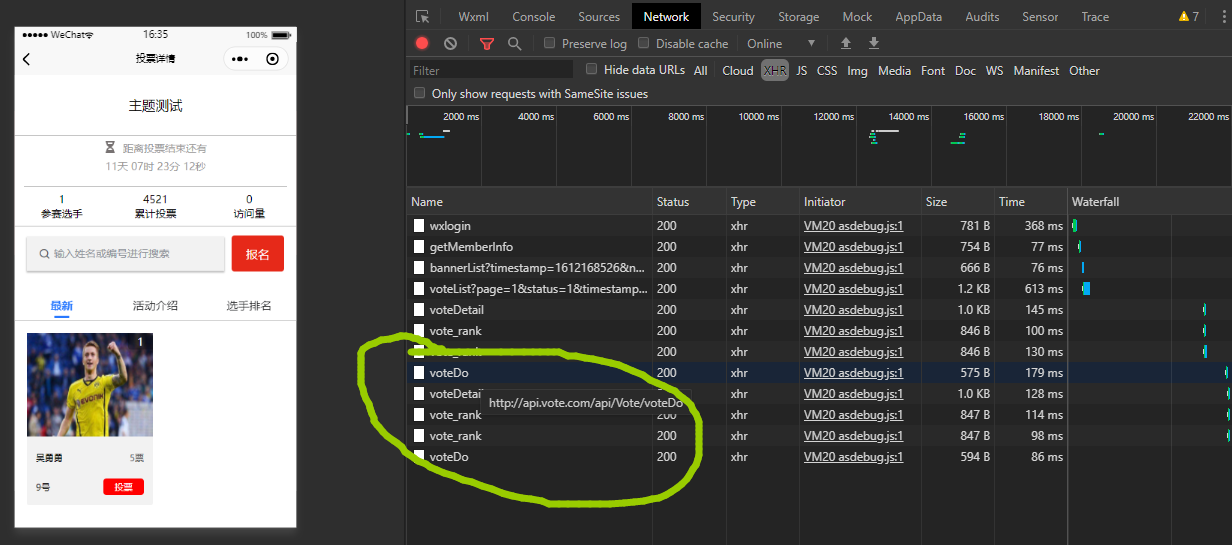Sort requests by Size column header
Screen dimensions: 1232x545
click(x=958, y=202)
